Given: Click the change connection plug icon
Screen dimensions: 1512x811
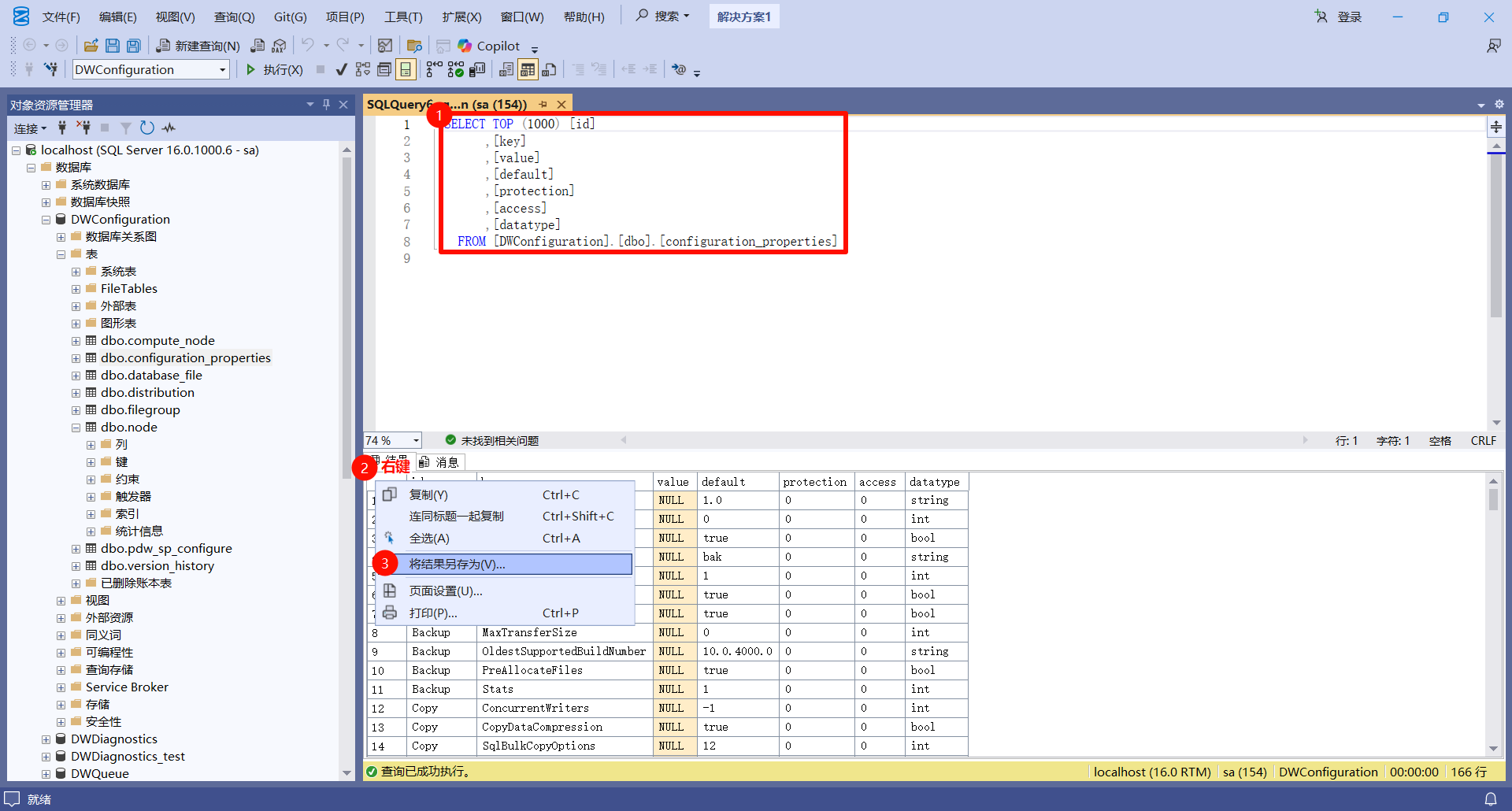Looking at the screenshot, I should [51, 69].
